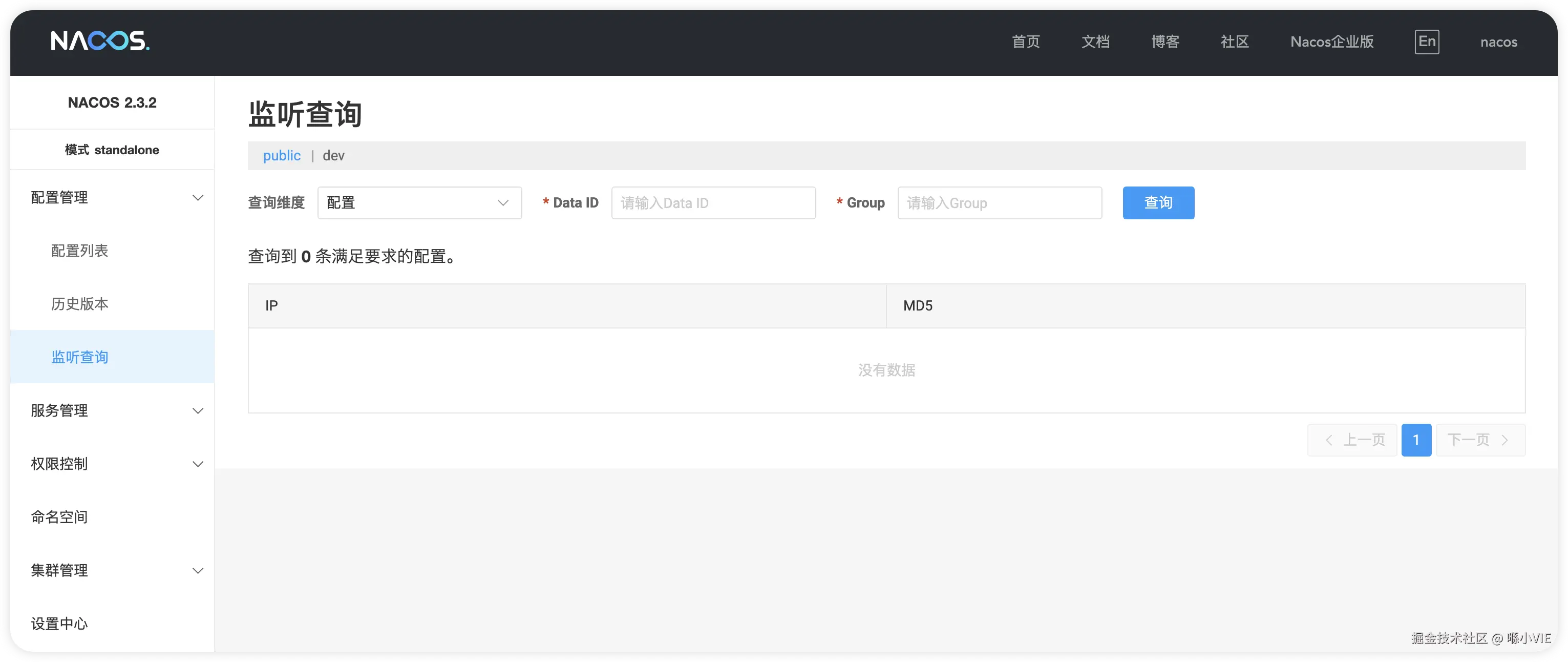Open 设置中心
Screen dimensions: 1568x662
click(59, 624)
